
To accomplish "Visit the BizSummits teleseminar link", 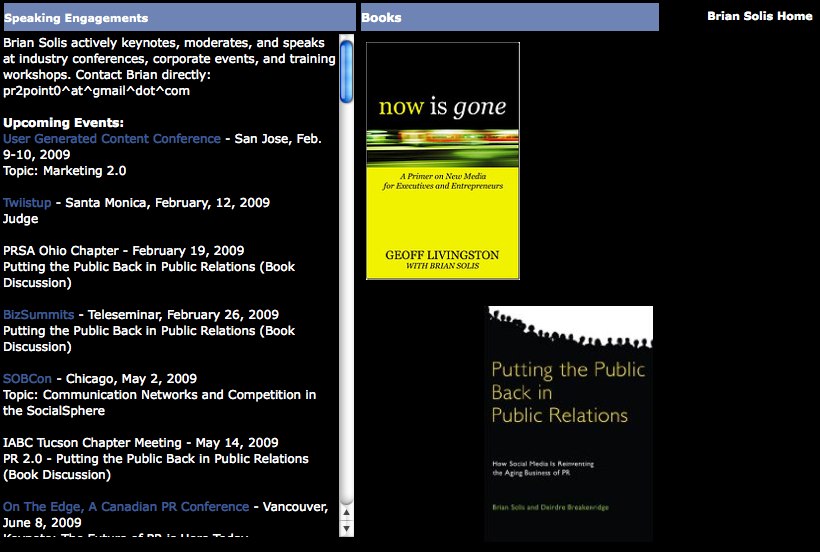I will [x=39, y=315].
